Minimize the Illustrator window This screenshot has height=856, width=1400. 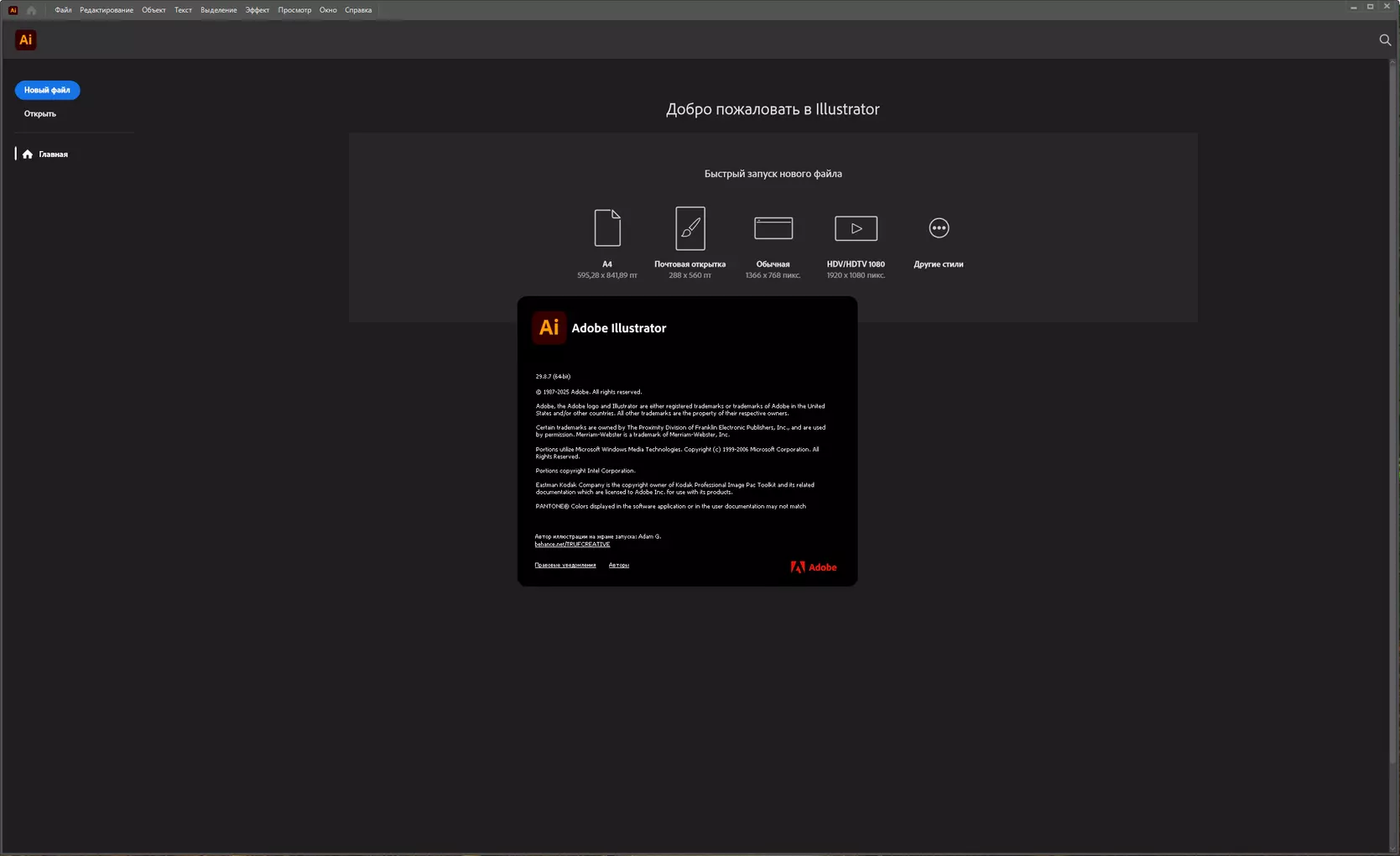[1353, 7]
